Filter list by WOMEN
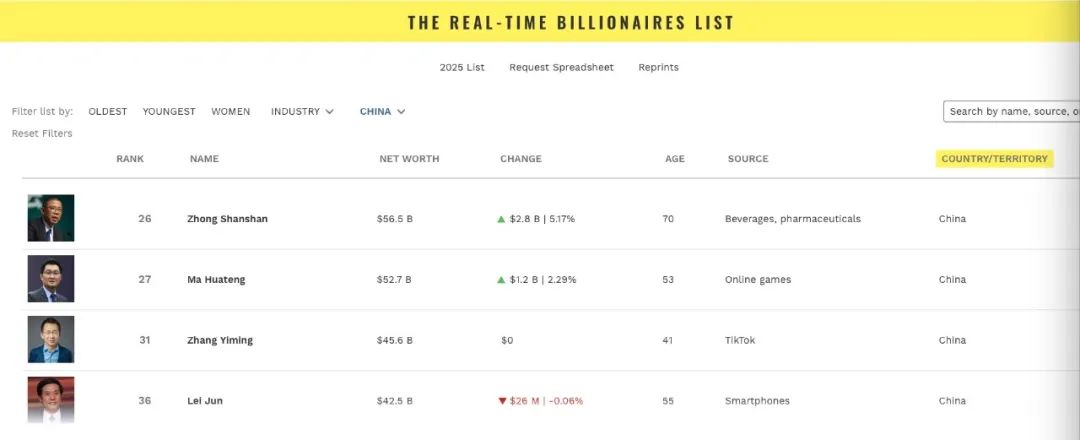Viewport: 1080px width, 440px height. (231, 112)
